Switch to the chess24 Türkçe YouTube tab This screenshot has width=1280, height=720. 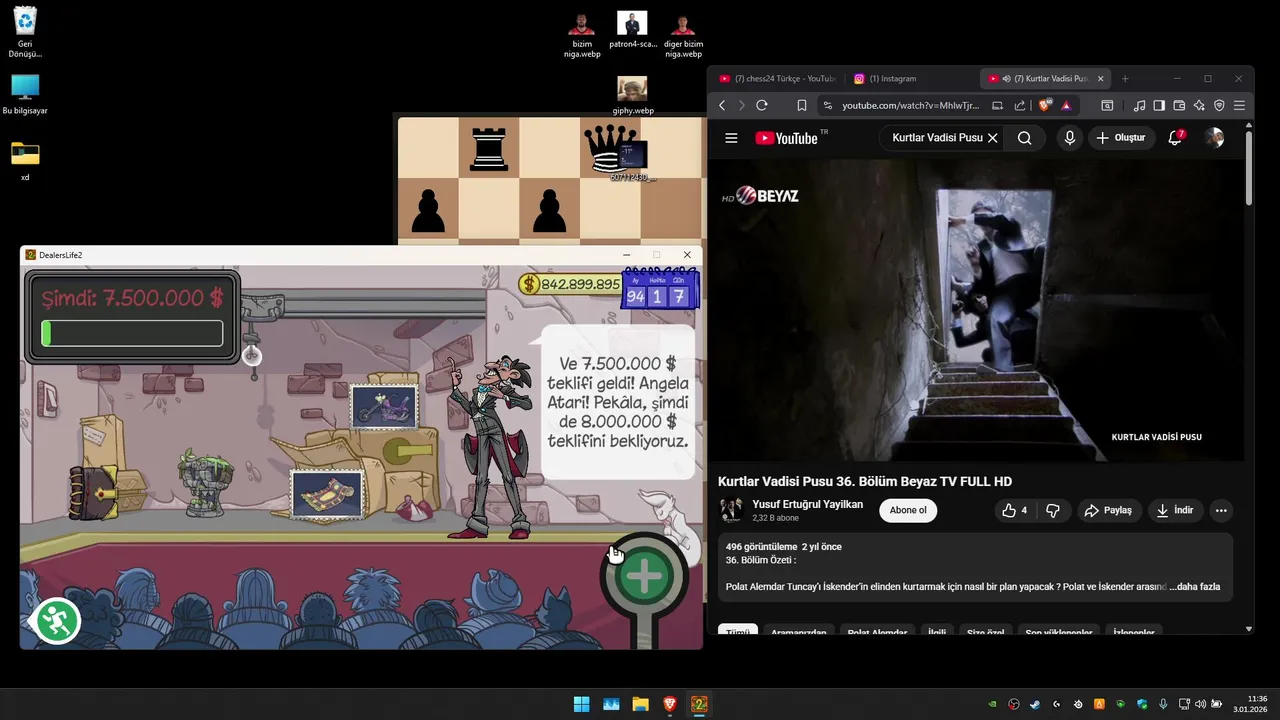click(x=778, y=78)
